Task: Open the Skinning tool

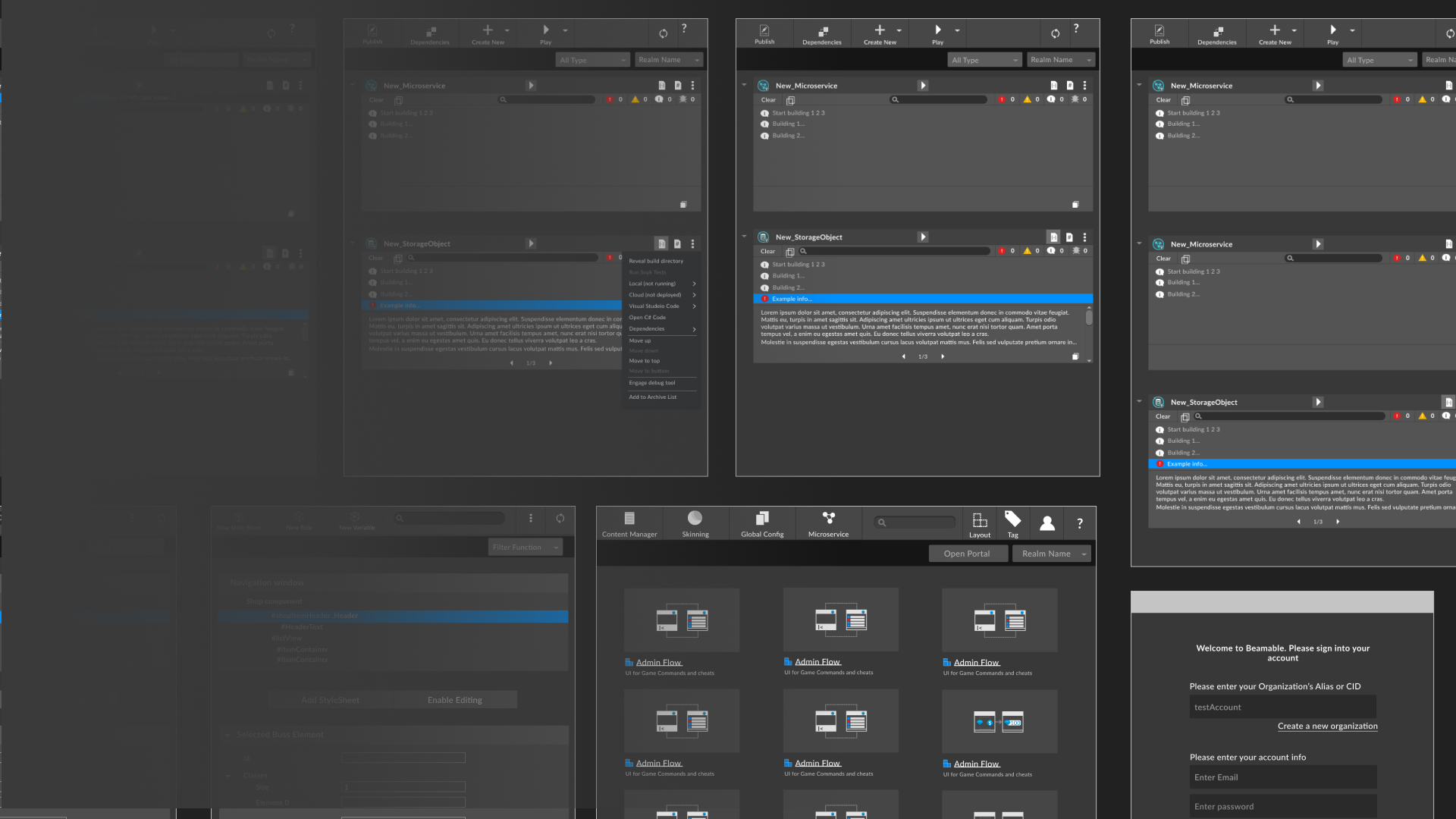Action: coord(695,523)
